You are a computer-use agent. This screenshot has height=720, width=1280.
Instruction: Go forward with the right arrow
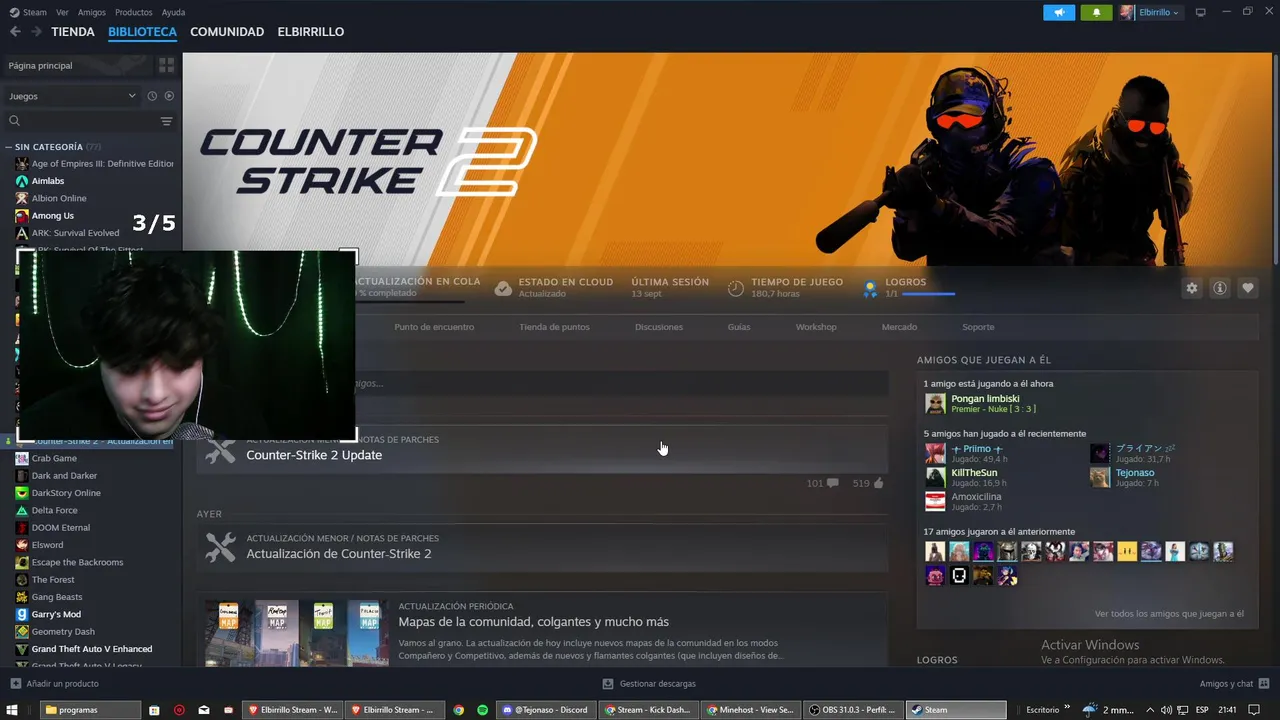point(36,32)
